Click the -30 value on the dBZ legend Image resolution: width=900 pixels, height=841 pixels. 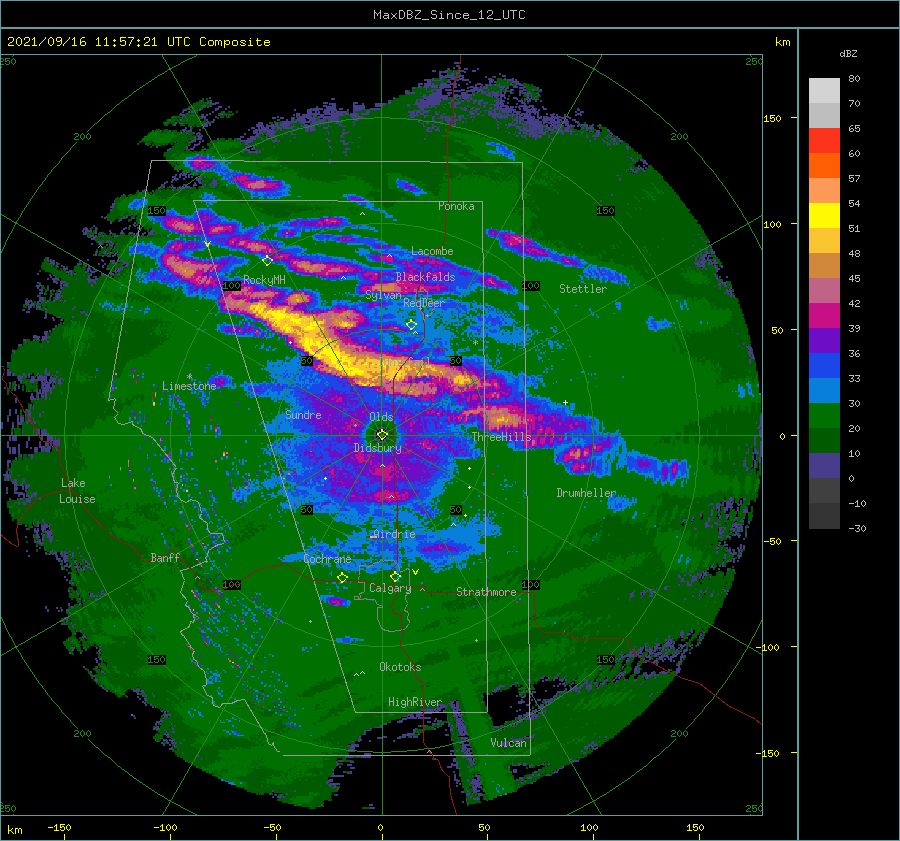[x=858, y=529]
